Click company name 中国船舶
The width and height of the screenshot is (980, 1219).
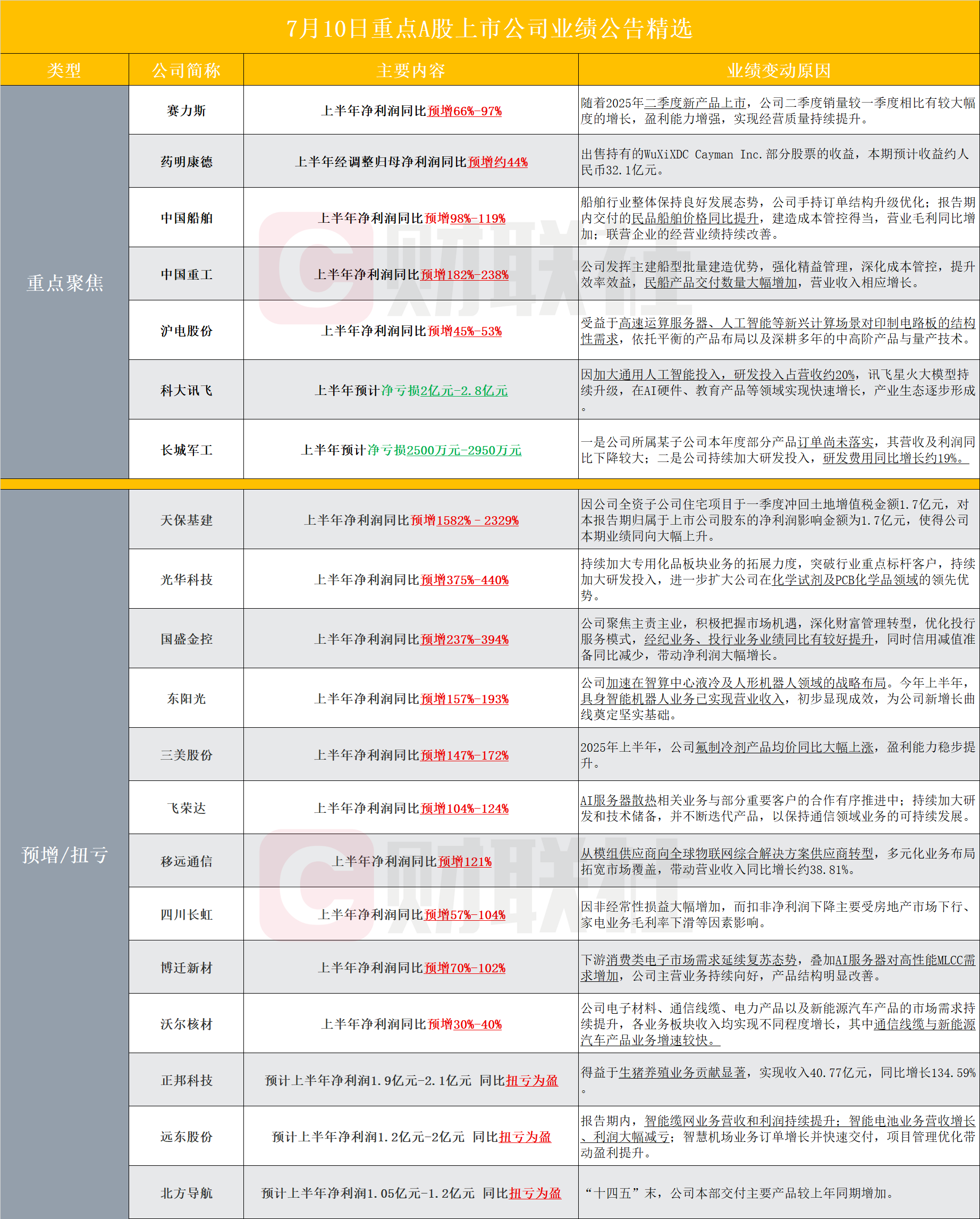(x=186, y=217)
